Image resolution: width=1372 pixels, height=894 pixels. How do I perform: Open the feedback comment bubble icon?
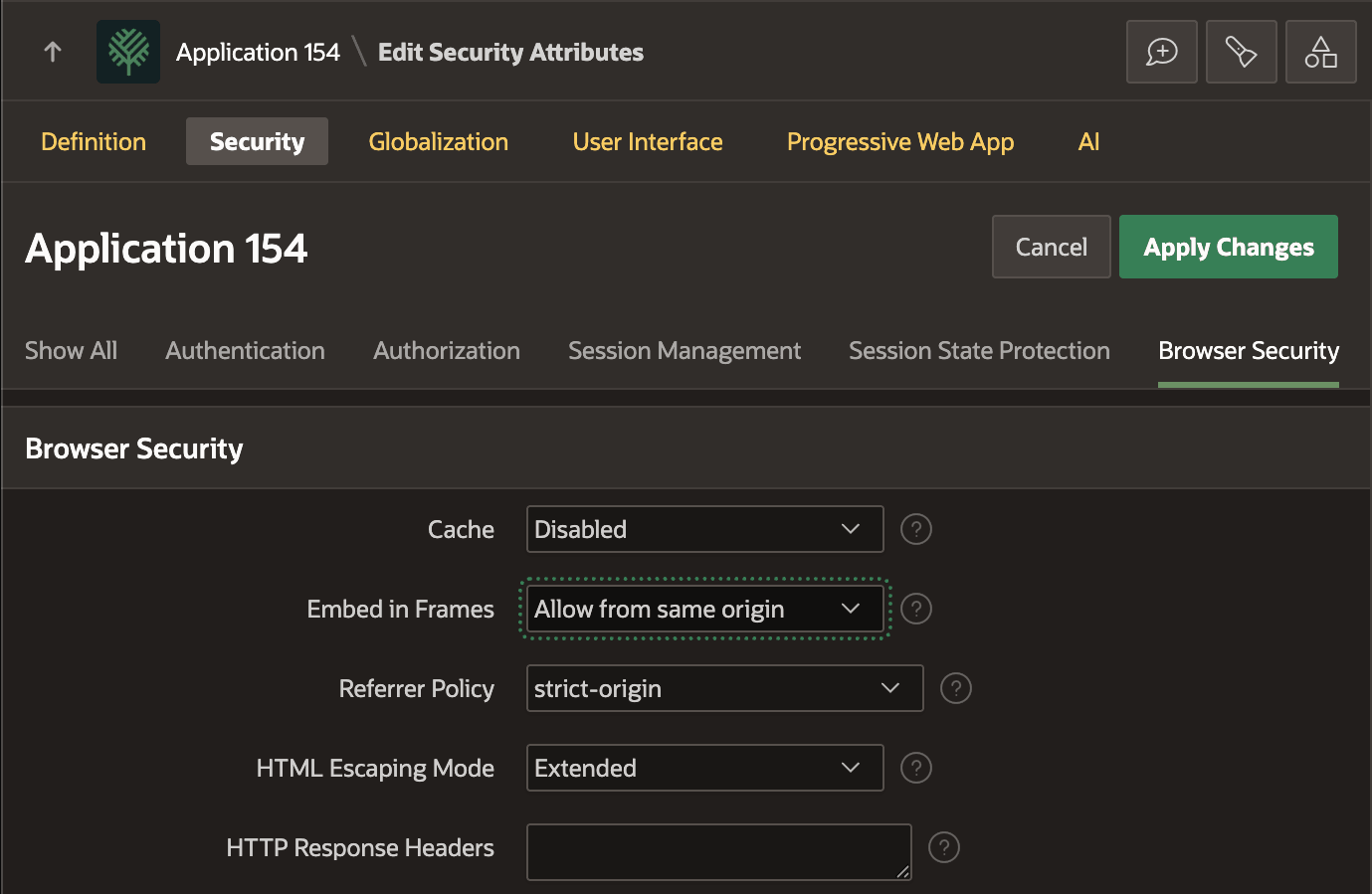1161,52
